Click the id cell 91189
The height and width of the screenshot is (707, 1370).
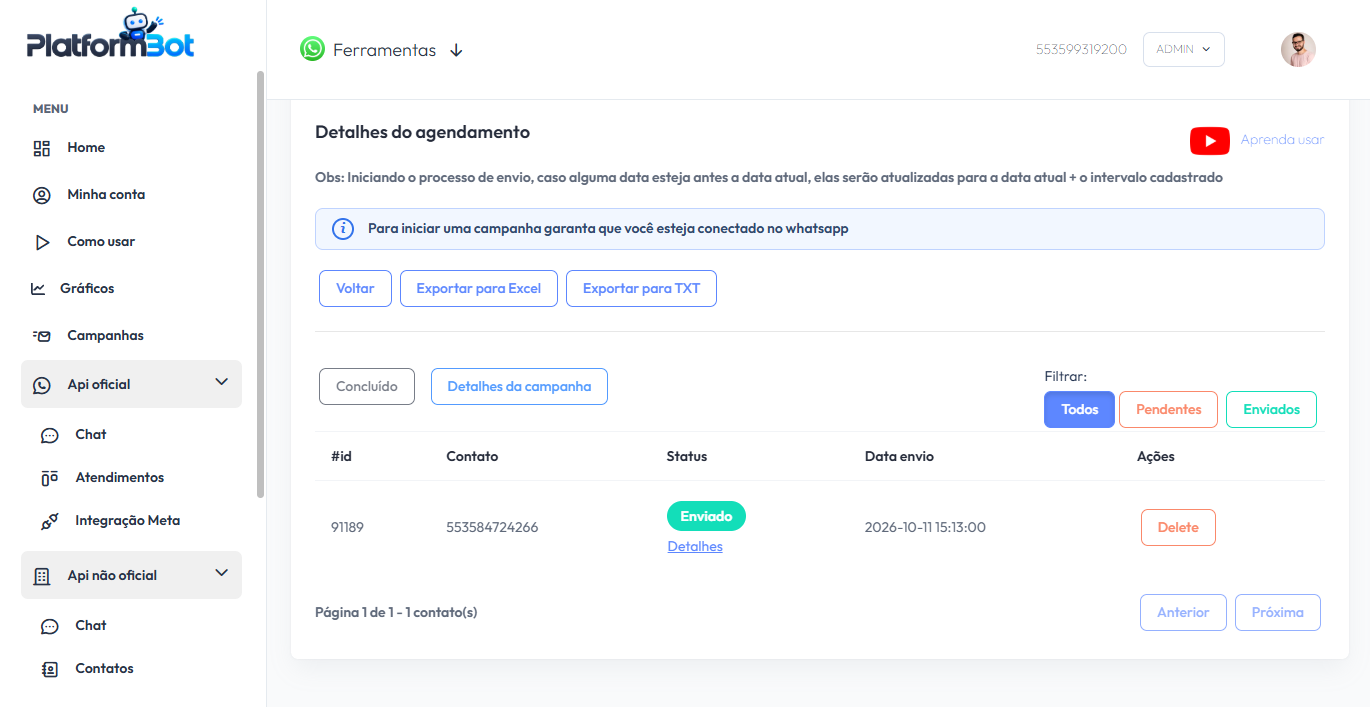click(347, 527)
